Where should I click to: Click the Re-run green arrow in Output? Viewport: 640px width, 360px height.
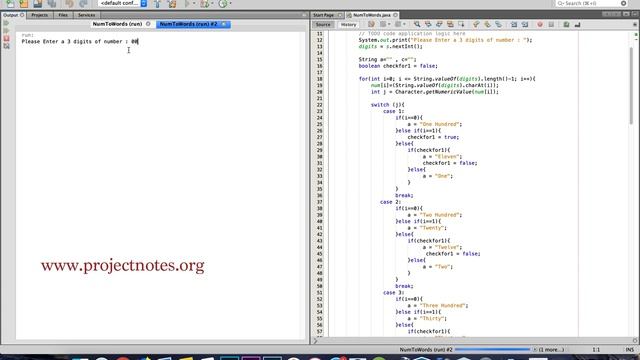point(7,23)
